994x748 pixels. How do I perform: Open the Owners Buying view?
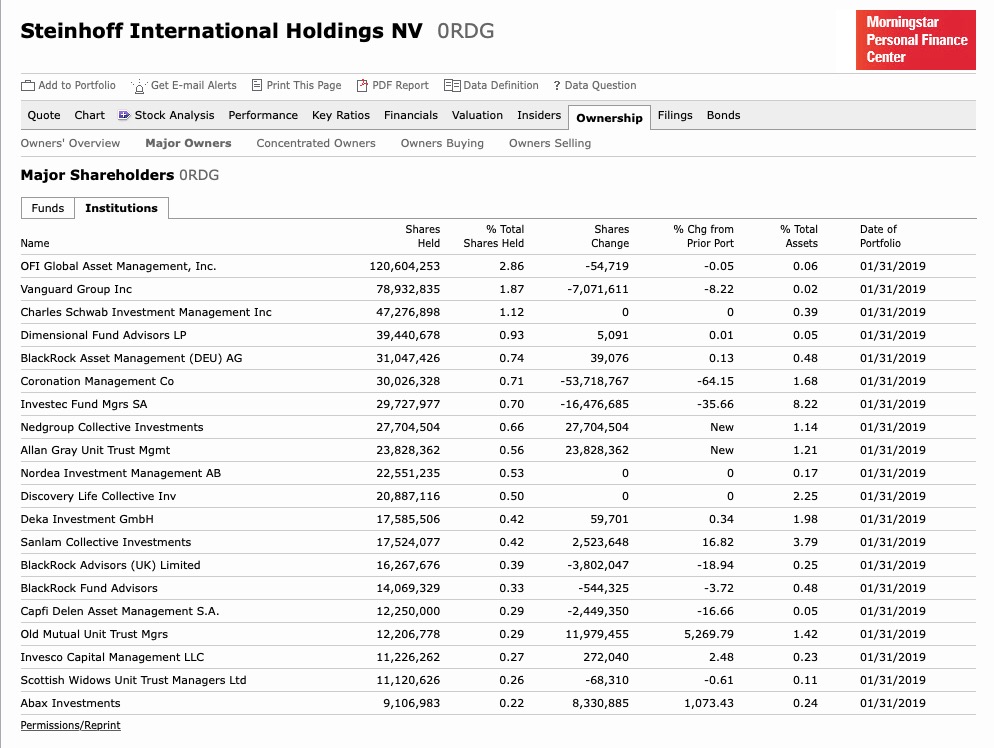click(441, 143)
